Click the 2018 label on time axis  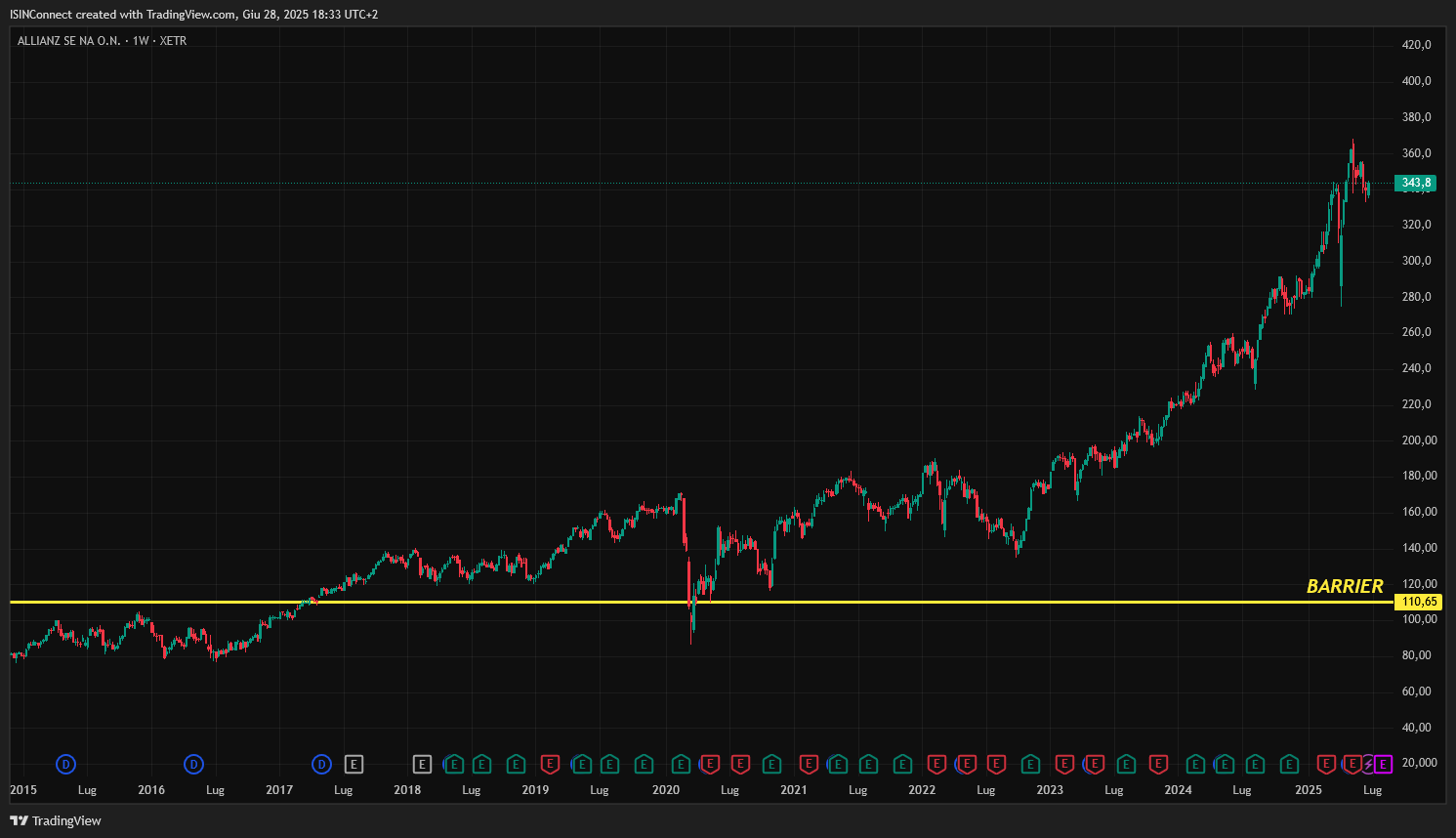[407, 790]
